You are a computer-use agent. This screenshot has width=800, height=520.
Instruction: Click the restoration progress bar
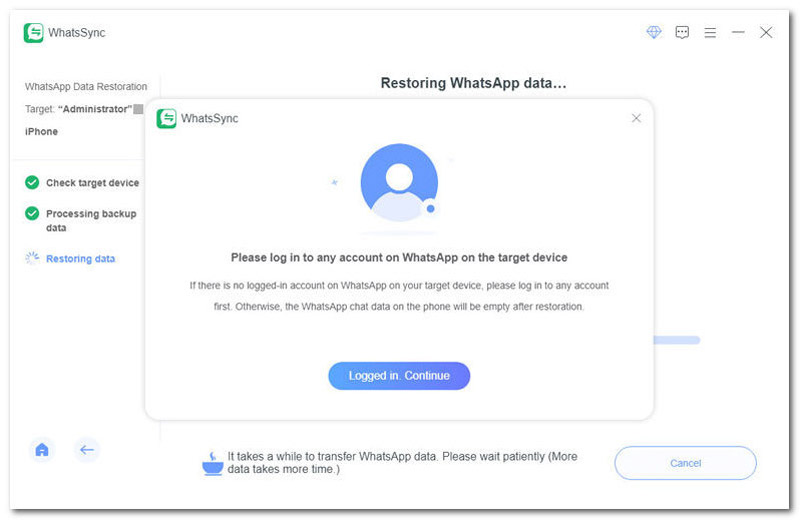coord(676,340)
